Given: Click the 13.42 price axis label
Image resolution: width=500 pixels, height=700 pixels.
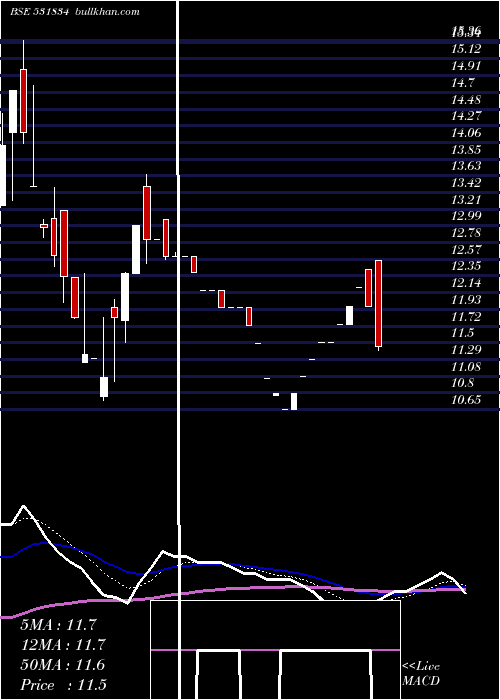Looking at the screenshot, I should coord(466,183).
